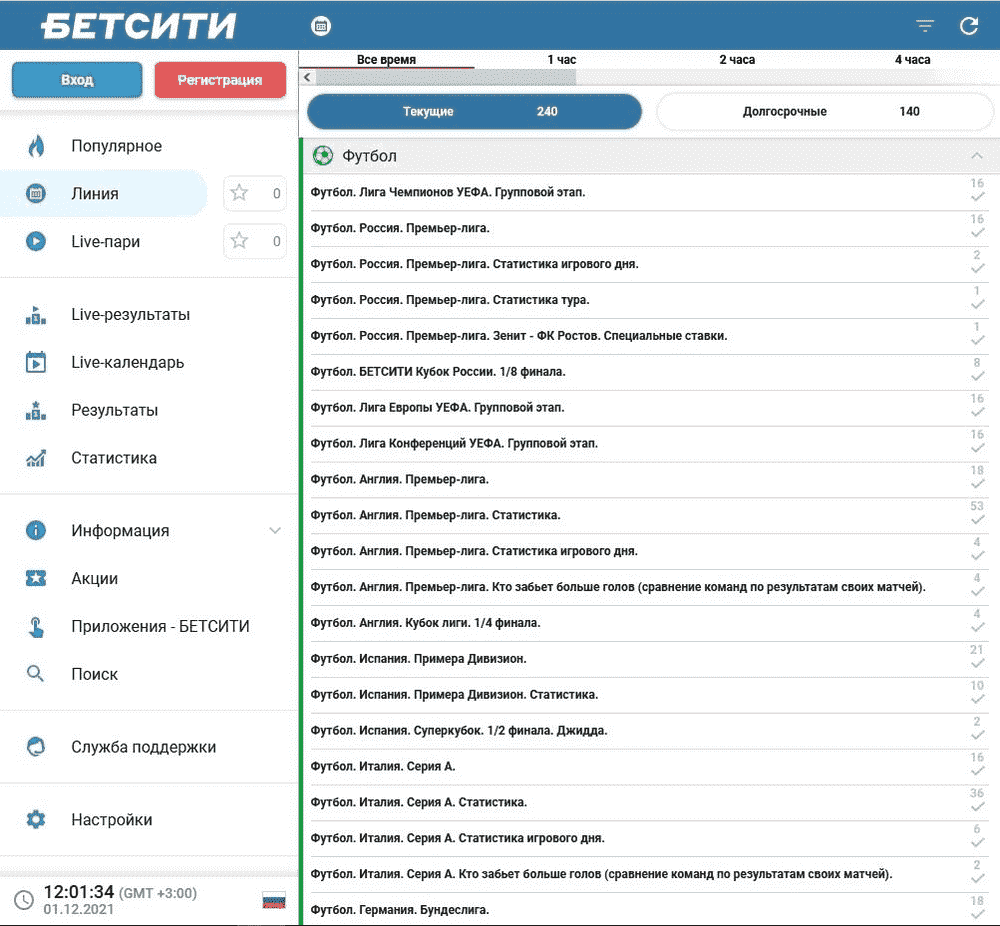Image resolution: width=1000 pixels, height=926 pixels.
Task: Open Live-пари in sidebar
Action: [x=105, y=241]
